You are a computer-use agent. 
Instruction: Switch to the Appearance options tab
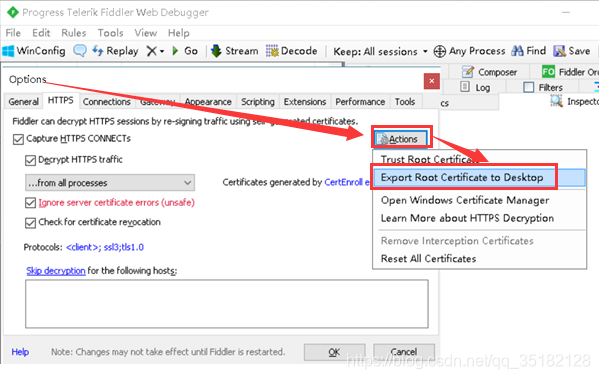(x=208, y=102)
